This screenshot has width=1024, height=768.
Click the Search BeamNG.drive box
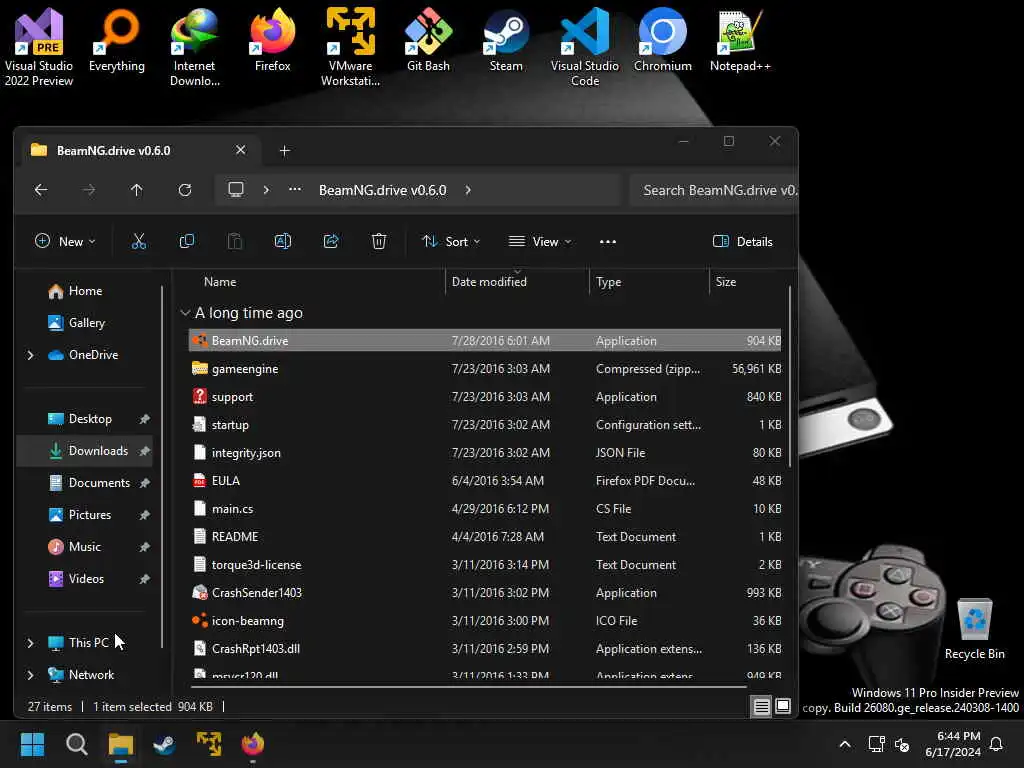(x=715, y=190)
